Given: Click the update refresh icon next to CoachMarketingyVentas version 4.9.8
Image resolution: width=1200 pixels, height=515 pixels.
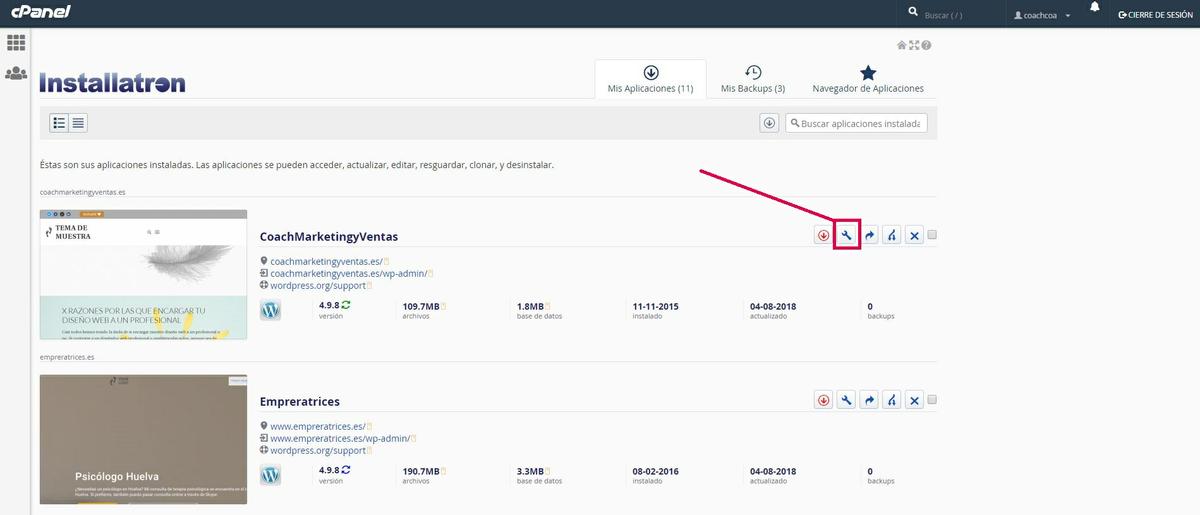Looking at the screenshot, I should (x=346, y=304).
